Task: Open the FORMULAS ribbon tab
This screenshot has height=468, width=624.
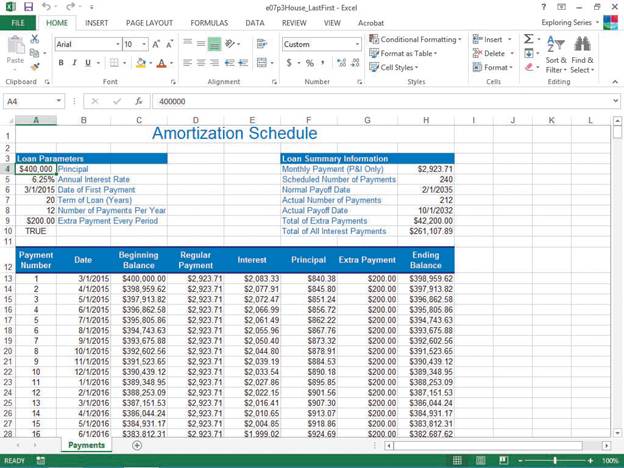Action: tap(209, 22)
